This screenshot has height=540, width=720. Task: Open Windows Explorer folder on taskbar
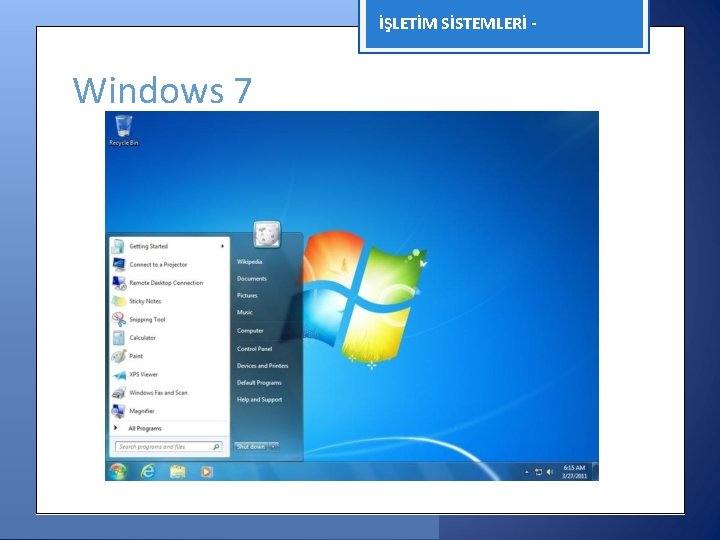tap(177, 472)
